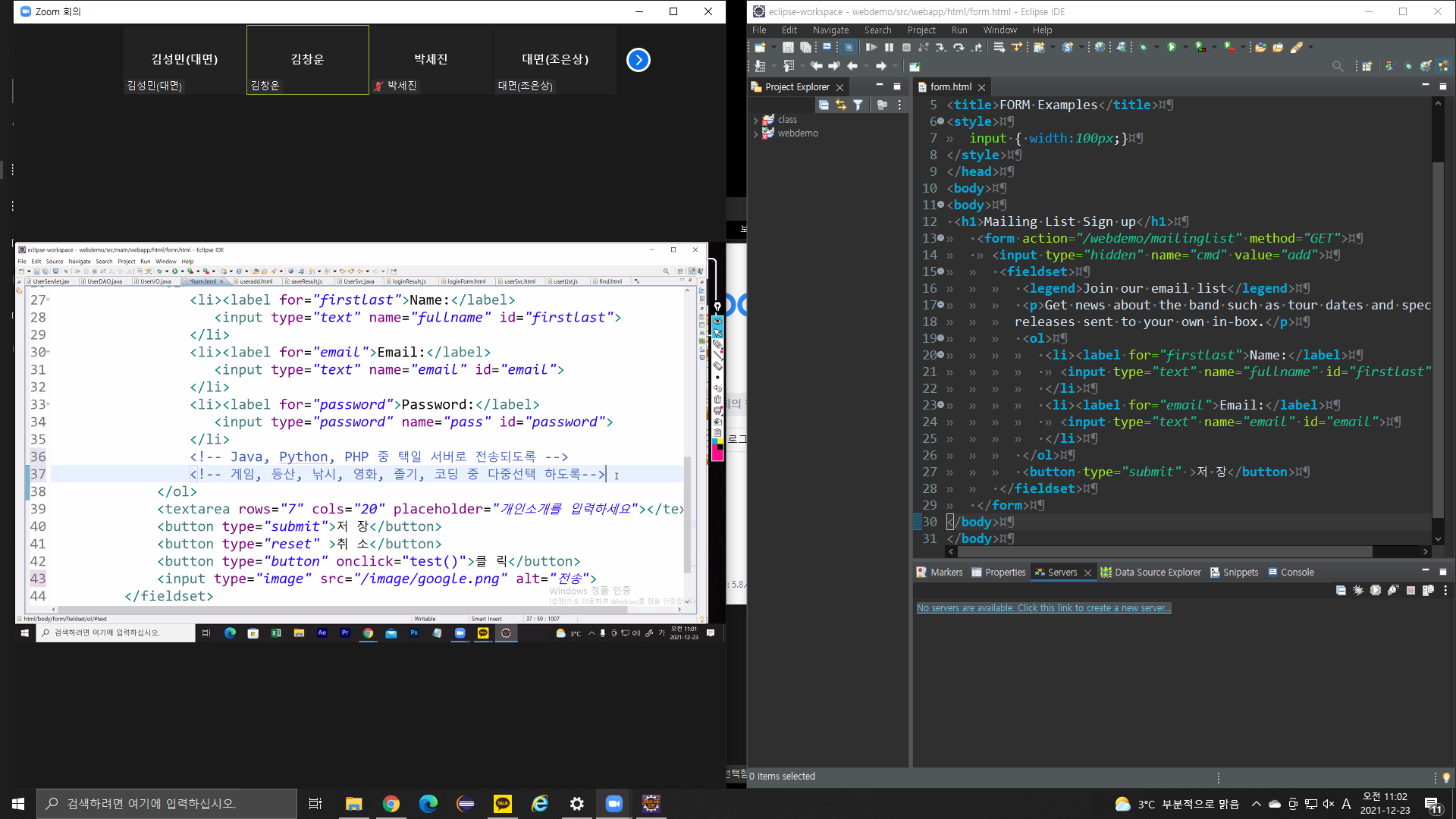Open Windows Start button on taskbar
The image size is (1456, 819).
click(x=18, y=804)
